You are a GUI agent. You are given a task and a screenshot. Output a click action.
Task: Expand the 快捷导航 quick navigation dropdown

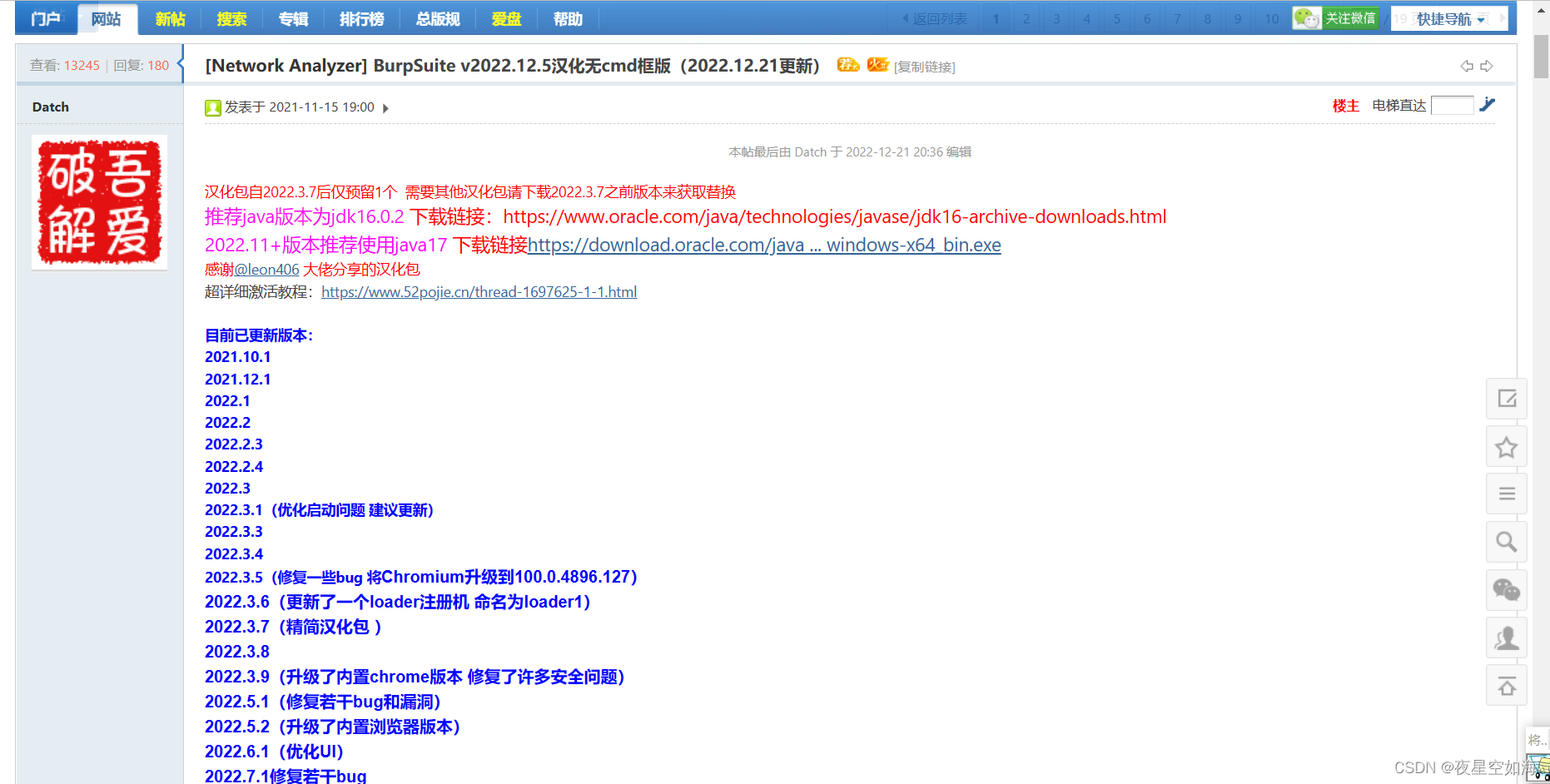pos(1449,19)
